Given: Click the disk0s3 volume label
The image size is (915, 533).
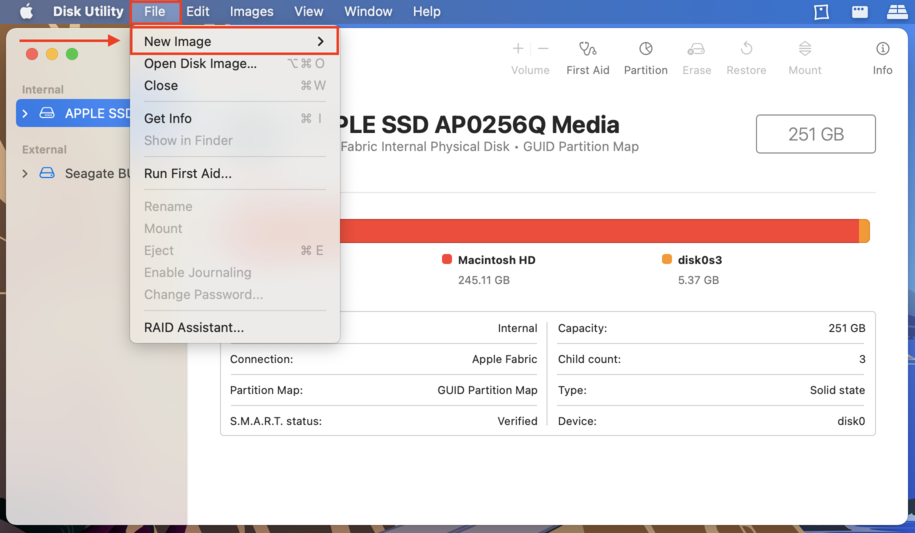Looking at the screenshot, I should [x=700, y=260].
